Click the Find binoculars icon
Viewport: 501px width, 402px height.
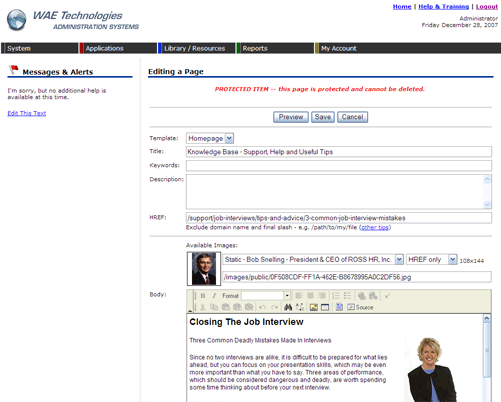point(288,307)
